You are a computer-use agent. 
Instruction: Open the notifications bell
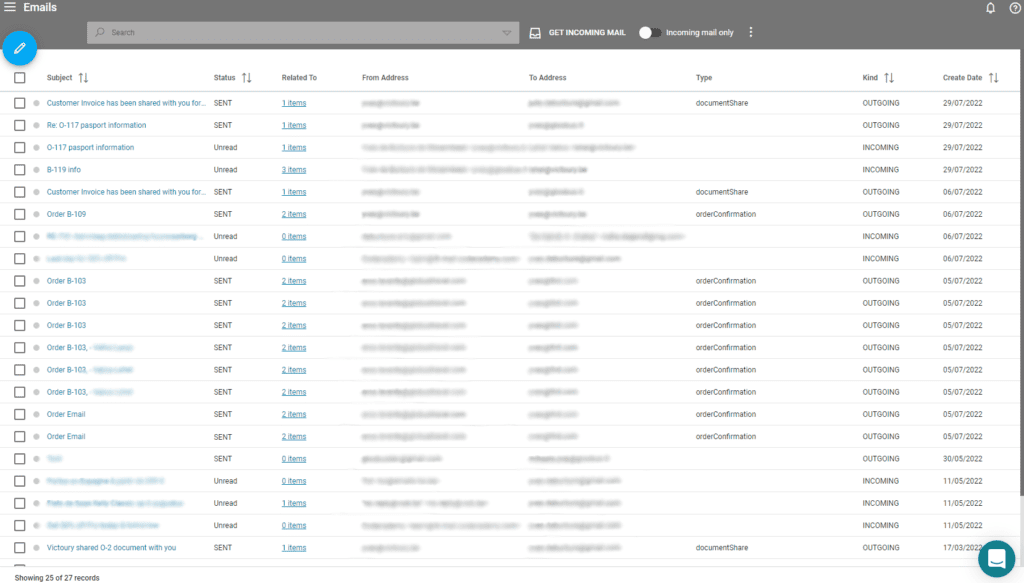[x=990, y=8]
